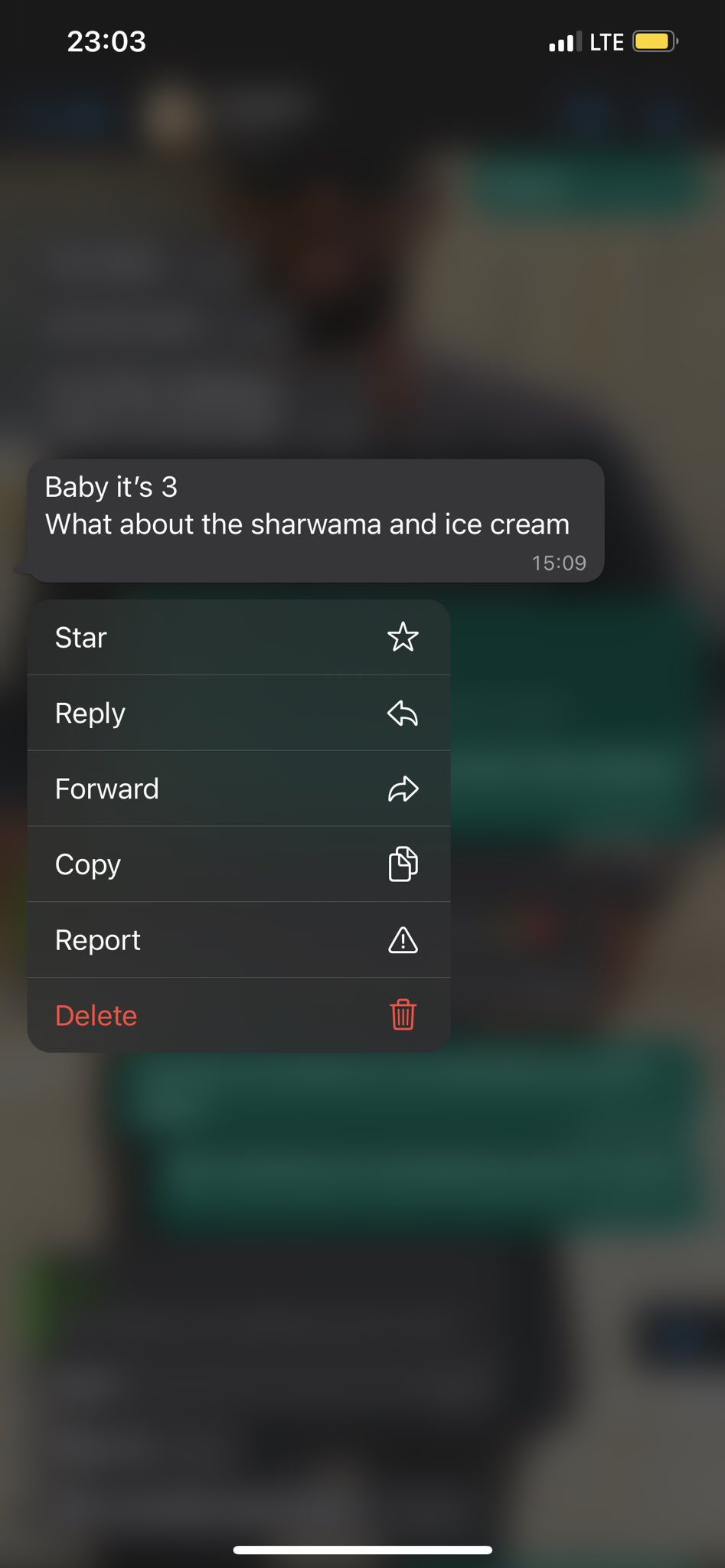725x1568 pixels.
Task: Select the Report menu entry
Action: (239, 939)
